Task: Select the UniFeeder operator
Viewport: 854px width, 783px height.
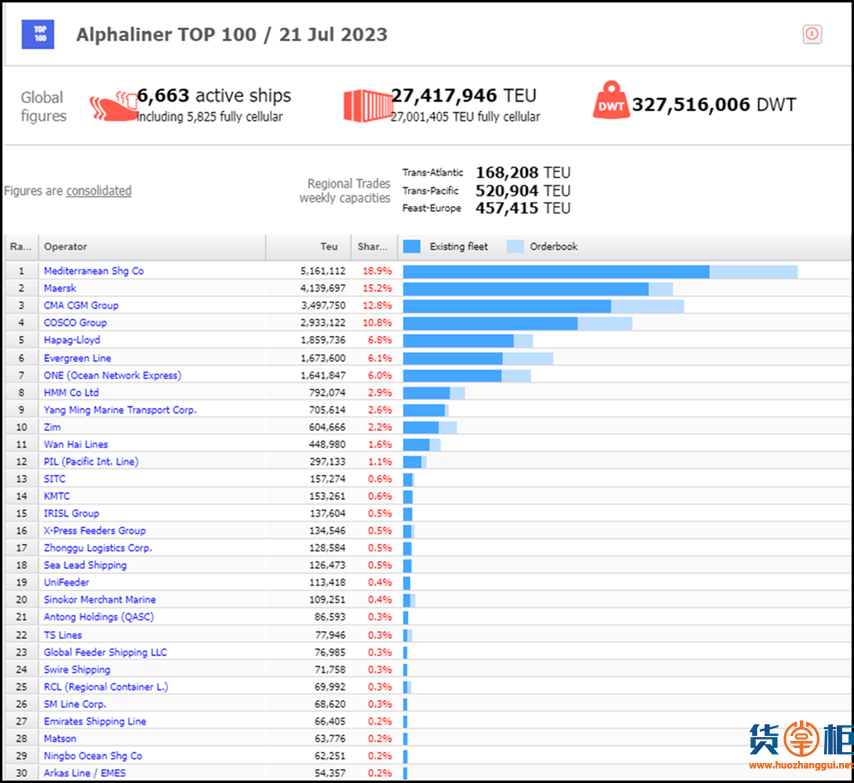Action: (x=66, y=583)
